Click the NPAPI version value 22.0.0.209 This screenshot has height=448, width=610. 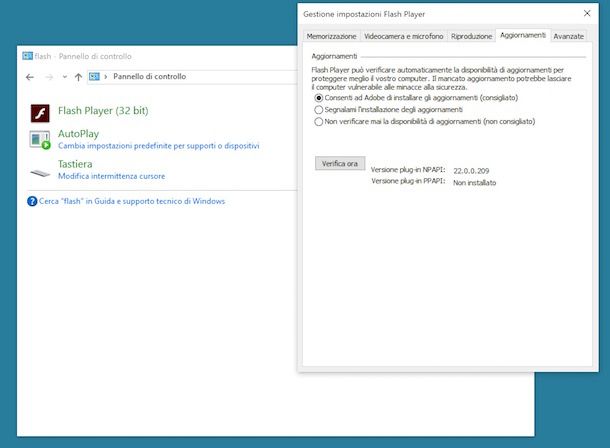471,171
